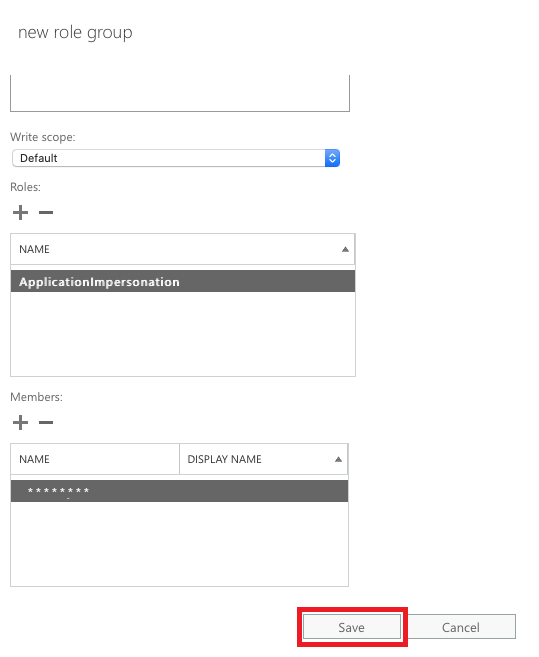Viewport: 539px width, 657px height.
Task: Click the Cancel button
Action: pyautogui.click(x=461, y=627)
